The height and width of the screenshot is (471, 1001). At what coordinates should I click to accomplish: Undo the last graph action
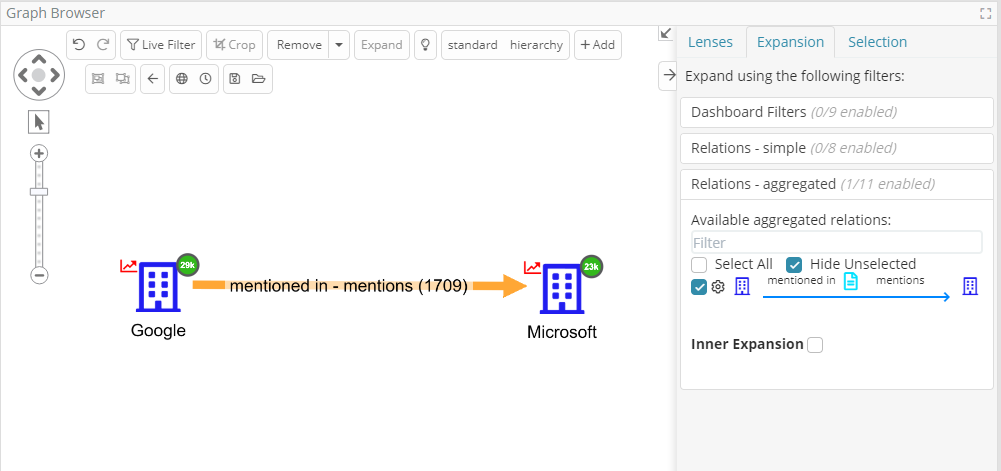click(x=79, y=45)
